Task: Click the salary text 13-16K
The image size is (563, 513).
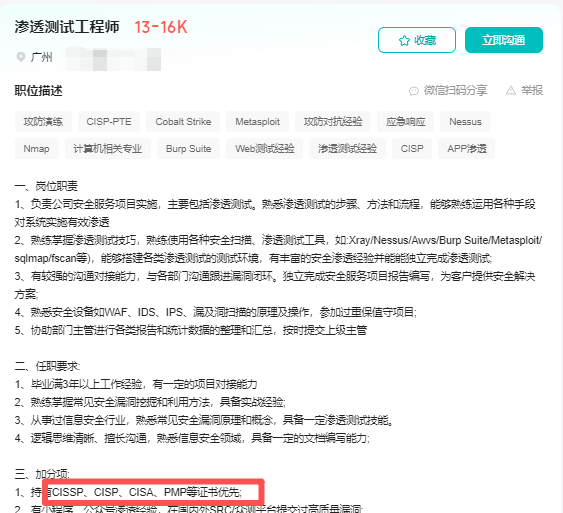Action: point(161,27)
